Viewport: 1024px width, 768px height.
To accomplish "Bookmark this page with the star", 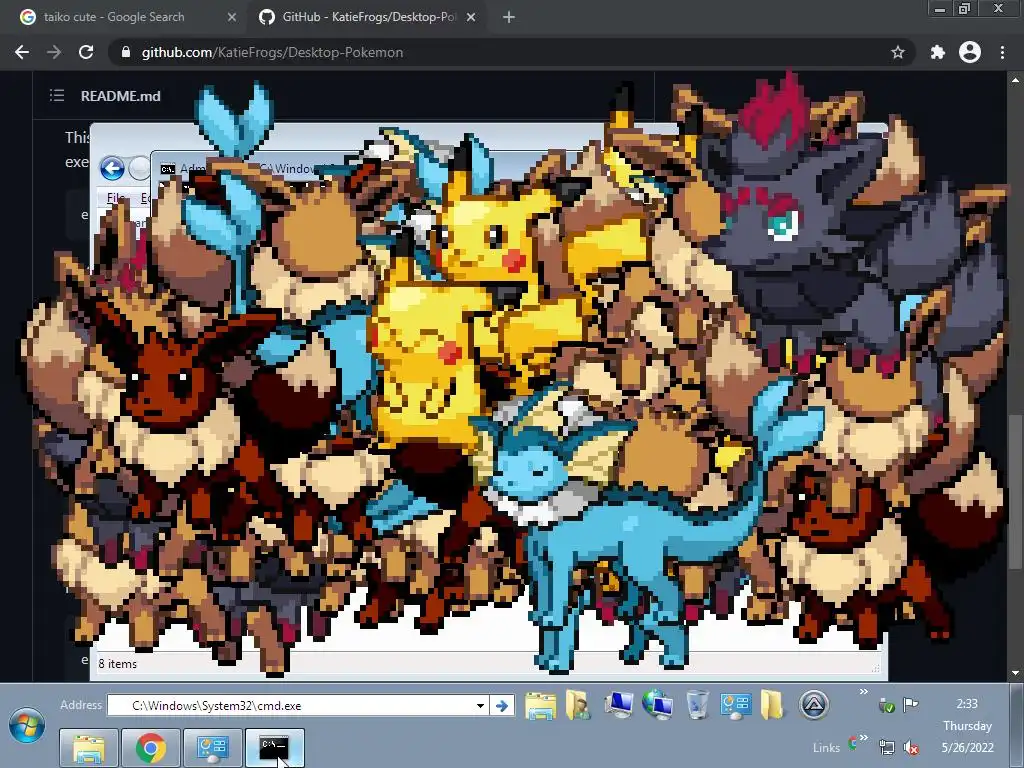I will pyautogui.click(x=898, y=52).
